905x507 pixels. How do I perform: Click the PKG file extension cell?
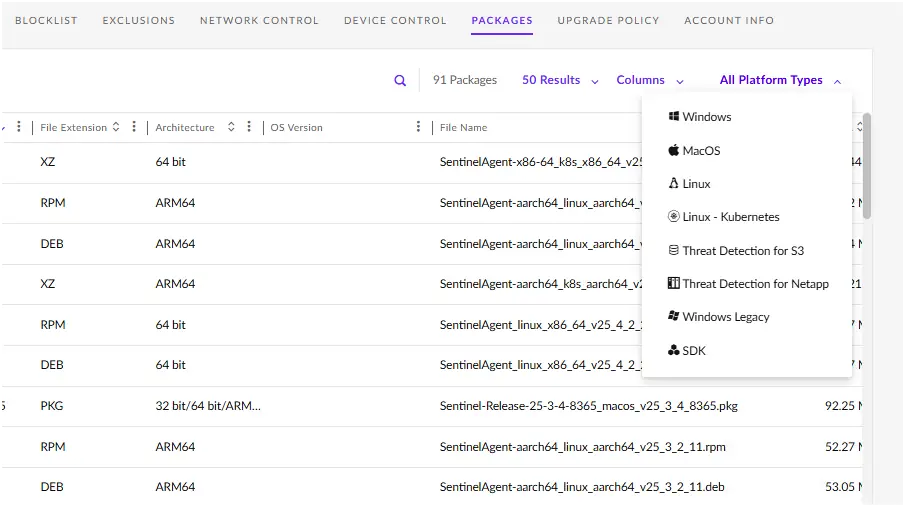click(x=52, y=406)
